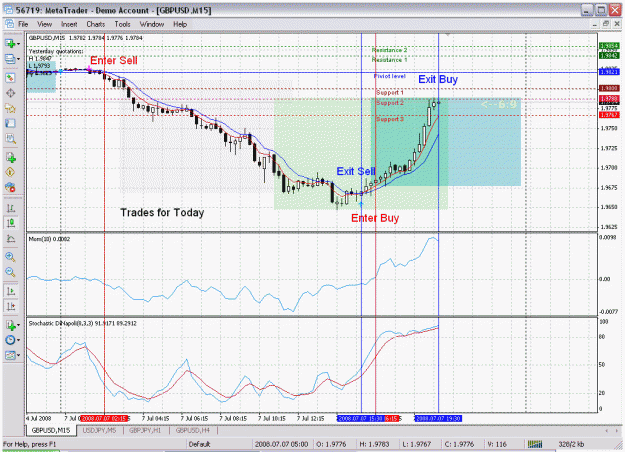Screen dimensions: 625x452
Task: Open the Tools menu
Action: tap(122, 24)
